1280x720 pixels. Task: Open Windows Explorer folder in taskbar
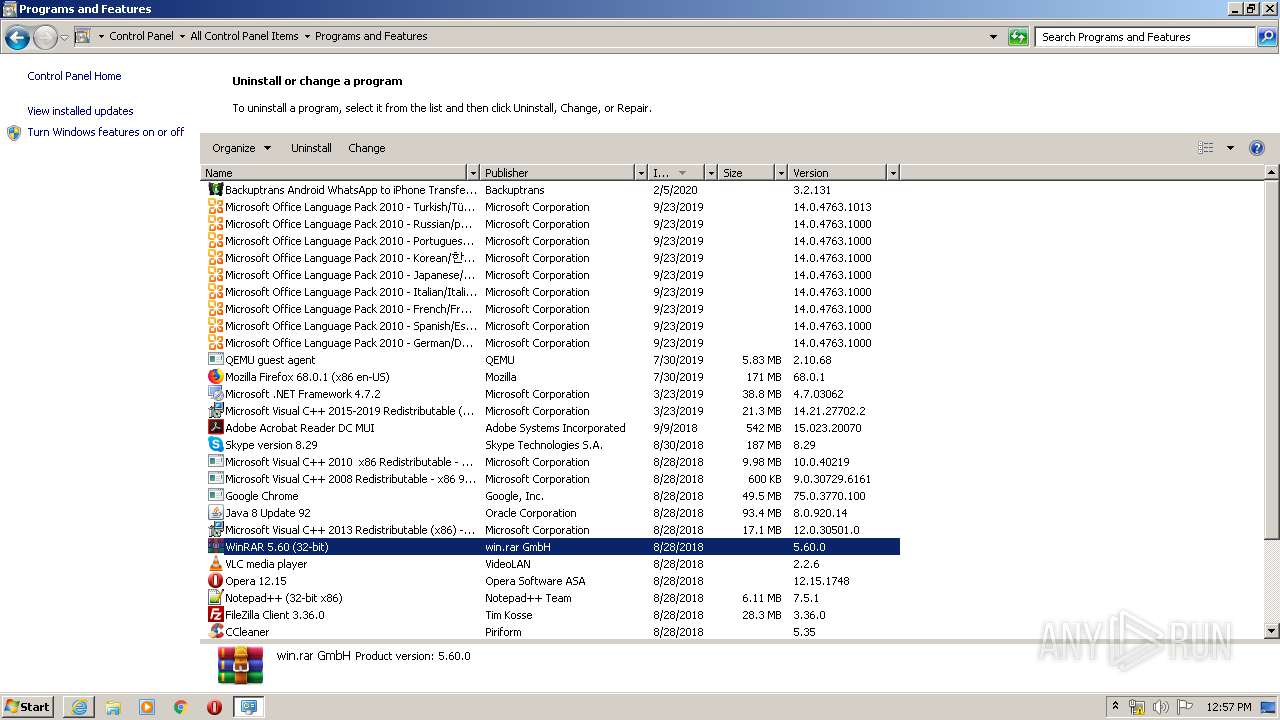click(x=113, y=707)
